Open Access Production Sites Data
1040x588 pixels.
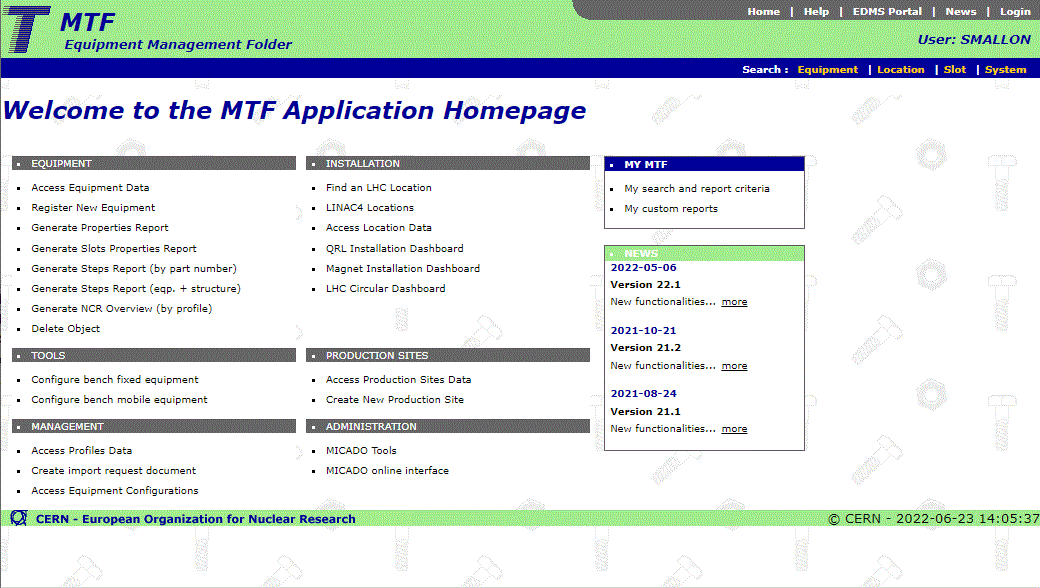pos(399,379)
